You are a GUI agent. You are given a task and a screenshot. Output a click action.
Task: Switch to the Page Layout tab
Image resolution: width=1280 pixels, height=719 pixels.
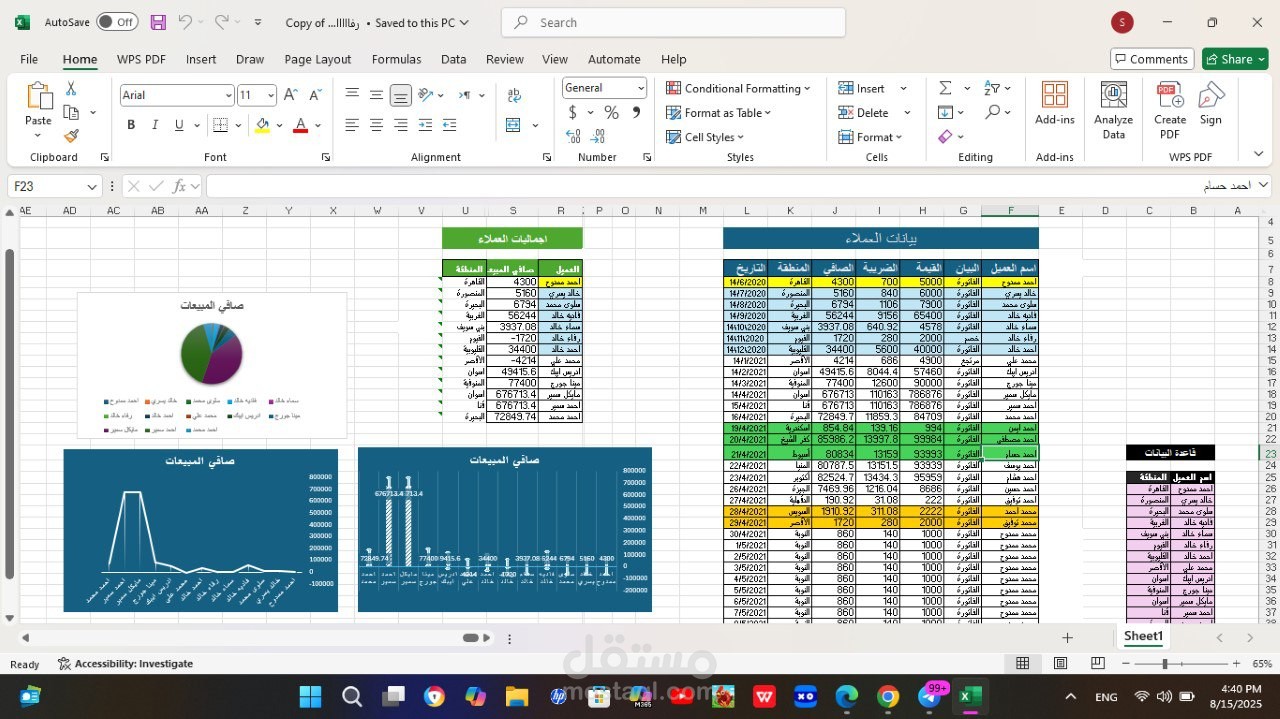click(318, 59)
